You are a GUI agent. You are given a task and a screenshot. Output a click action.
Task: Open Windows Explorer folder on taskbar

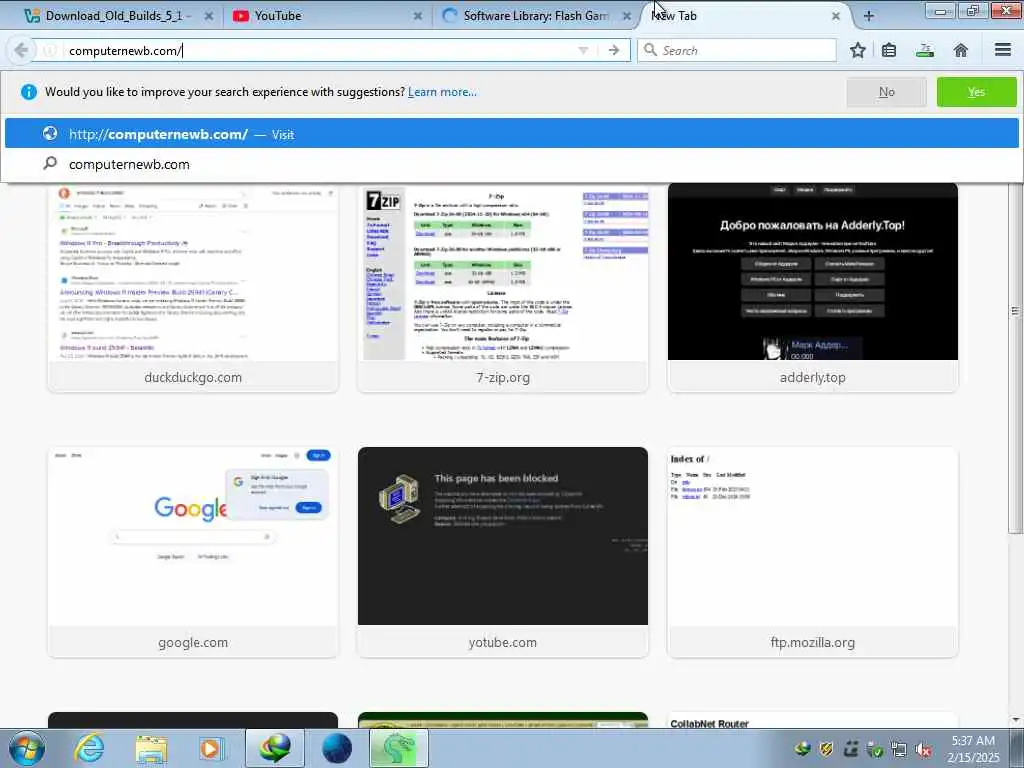tap(151, 749)
